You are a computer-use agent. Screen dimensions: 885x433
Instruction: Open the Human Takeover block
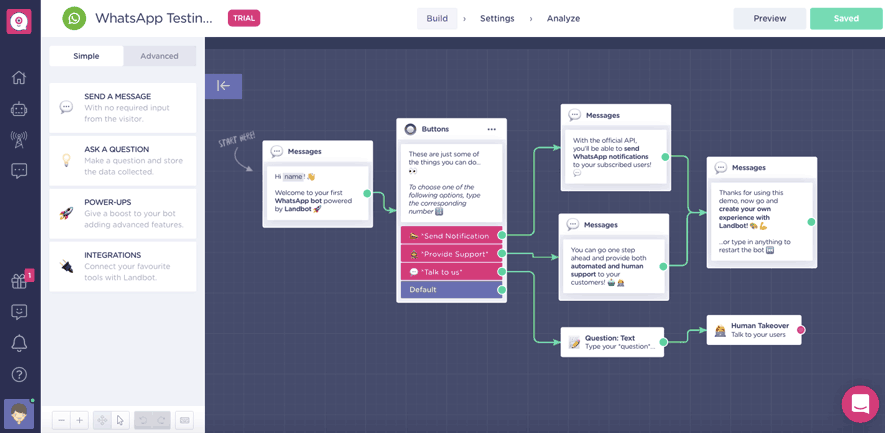[x=754, y=330]
